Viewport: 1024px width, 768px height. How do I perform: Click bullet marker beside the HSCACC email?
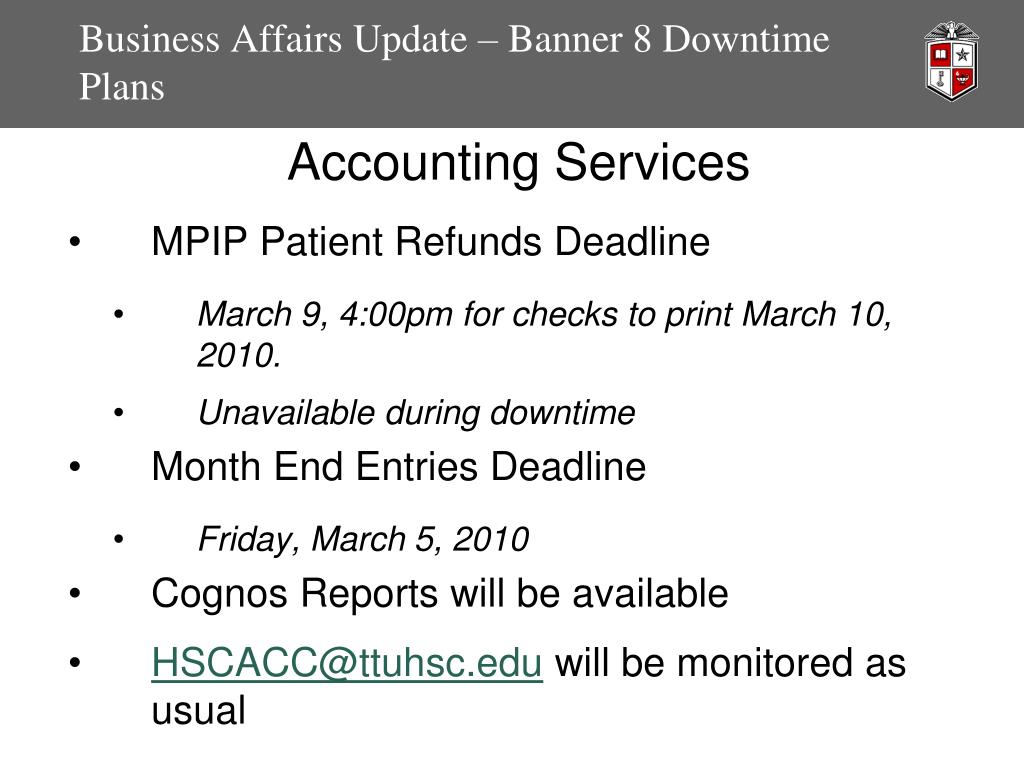tap(74, 664)
